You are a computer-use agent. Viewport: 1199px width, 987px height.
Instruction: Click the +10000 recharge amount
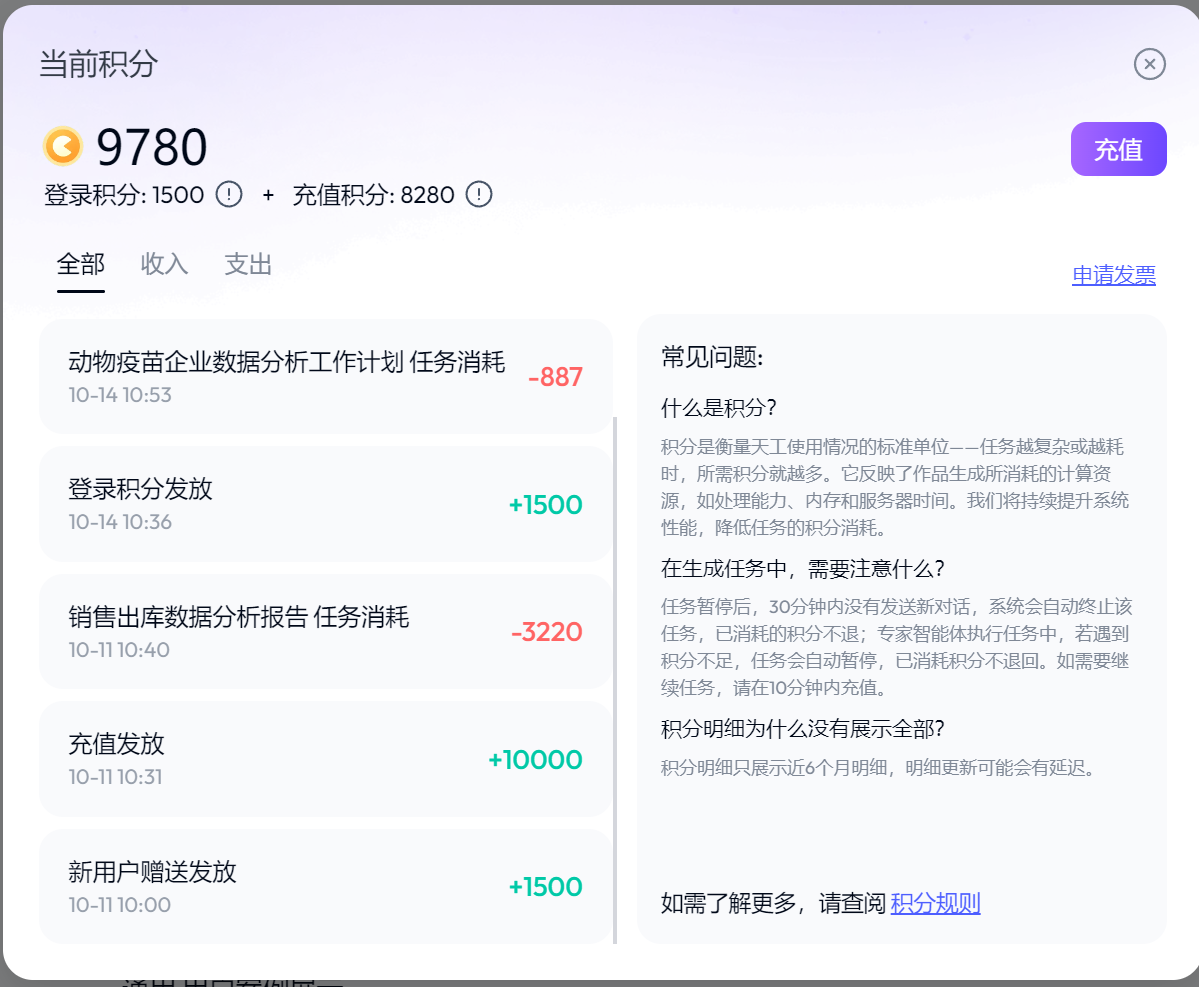point(535,760)
